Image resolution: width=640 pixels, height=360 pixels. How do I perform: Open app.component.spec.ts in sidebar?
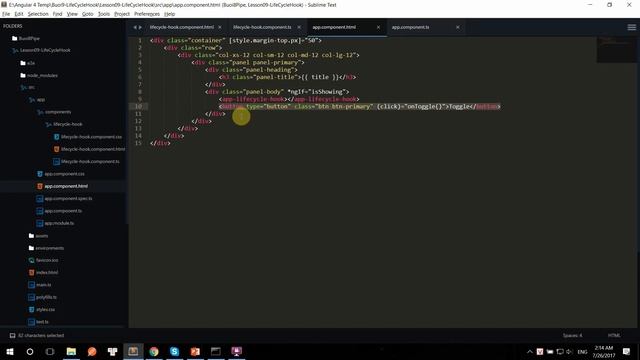pos(68,199)
